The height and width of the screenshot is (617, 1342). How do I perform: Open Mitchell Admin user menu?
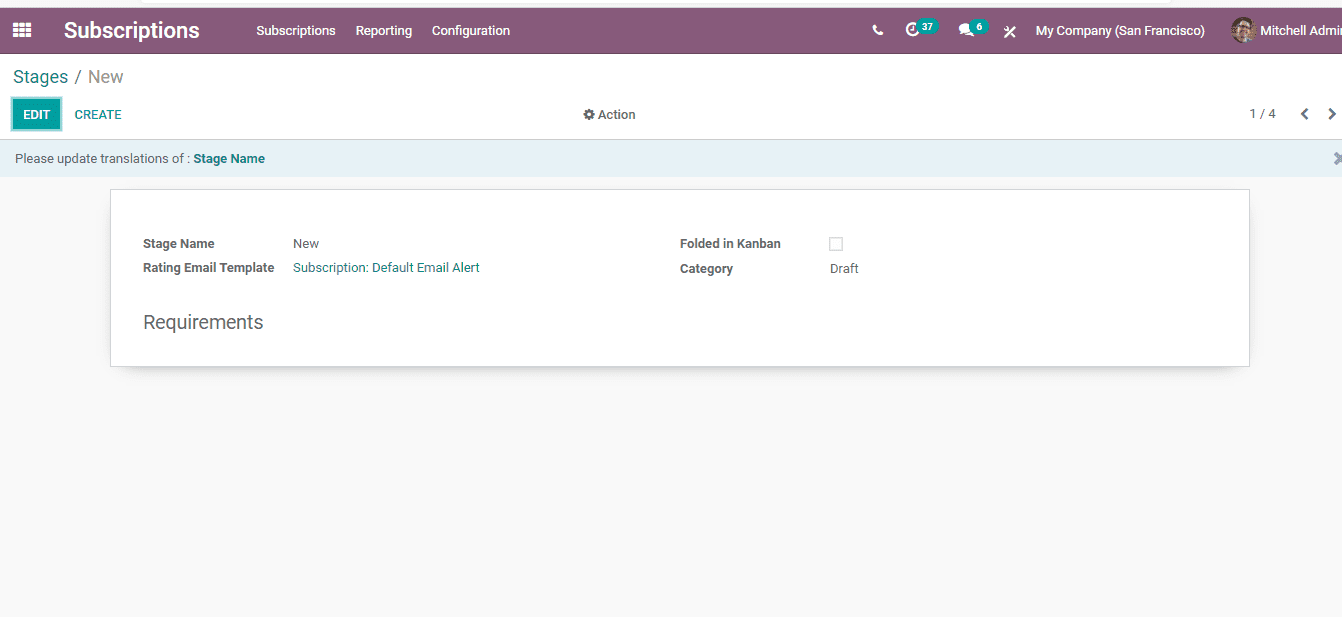[x=1286, y=31]
